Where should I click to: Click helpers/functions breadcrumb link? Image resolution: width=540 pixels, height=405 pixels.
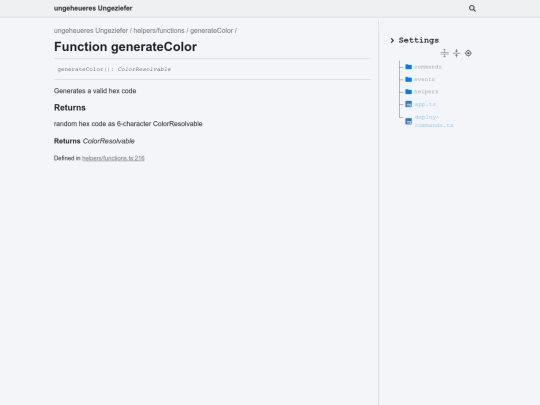click(x=159, y=31)
